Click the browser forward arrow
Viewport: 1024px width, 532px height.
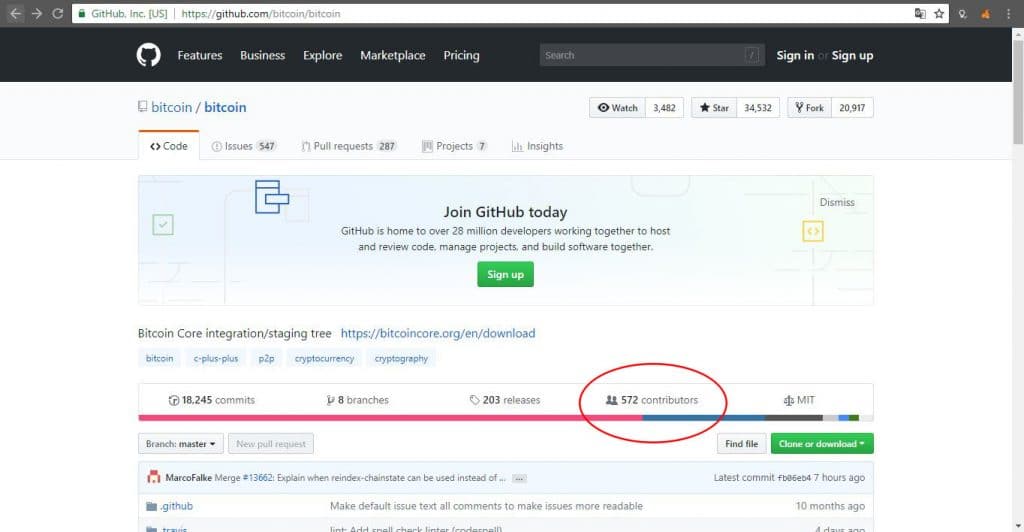pos(37,13)
